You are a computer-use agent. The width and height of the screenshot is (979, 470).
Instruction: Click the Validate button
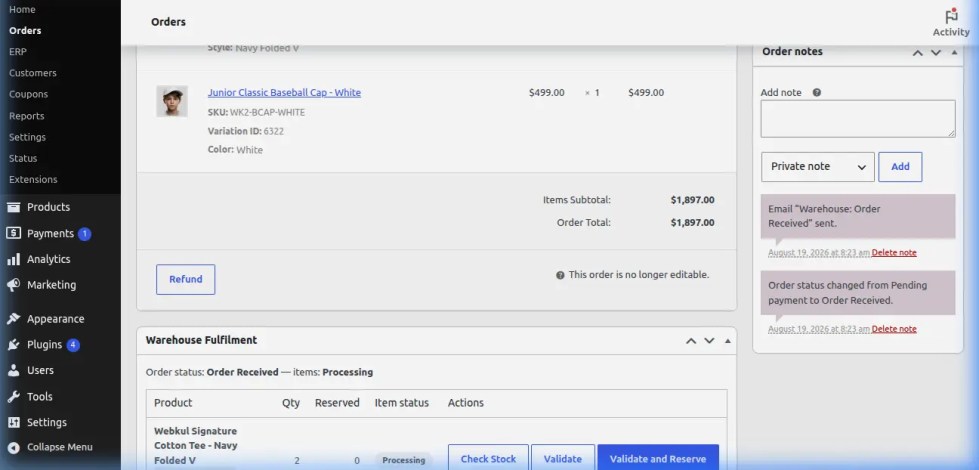[x=563, y=459]
